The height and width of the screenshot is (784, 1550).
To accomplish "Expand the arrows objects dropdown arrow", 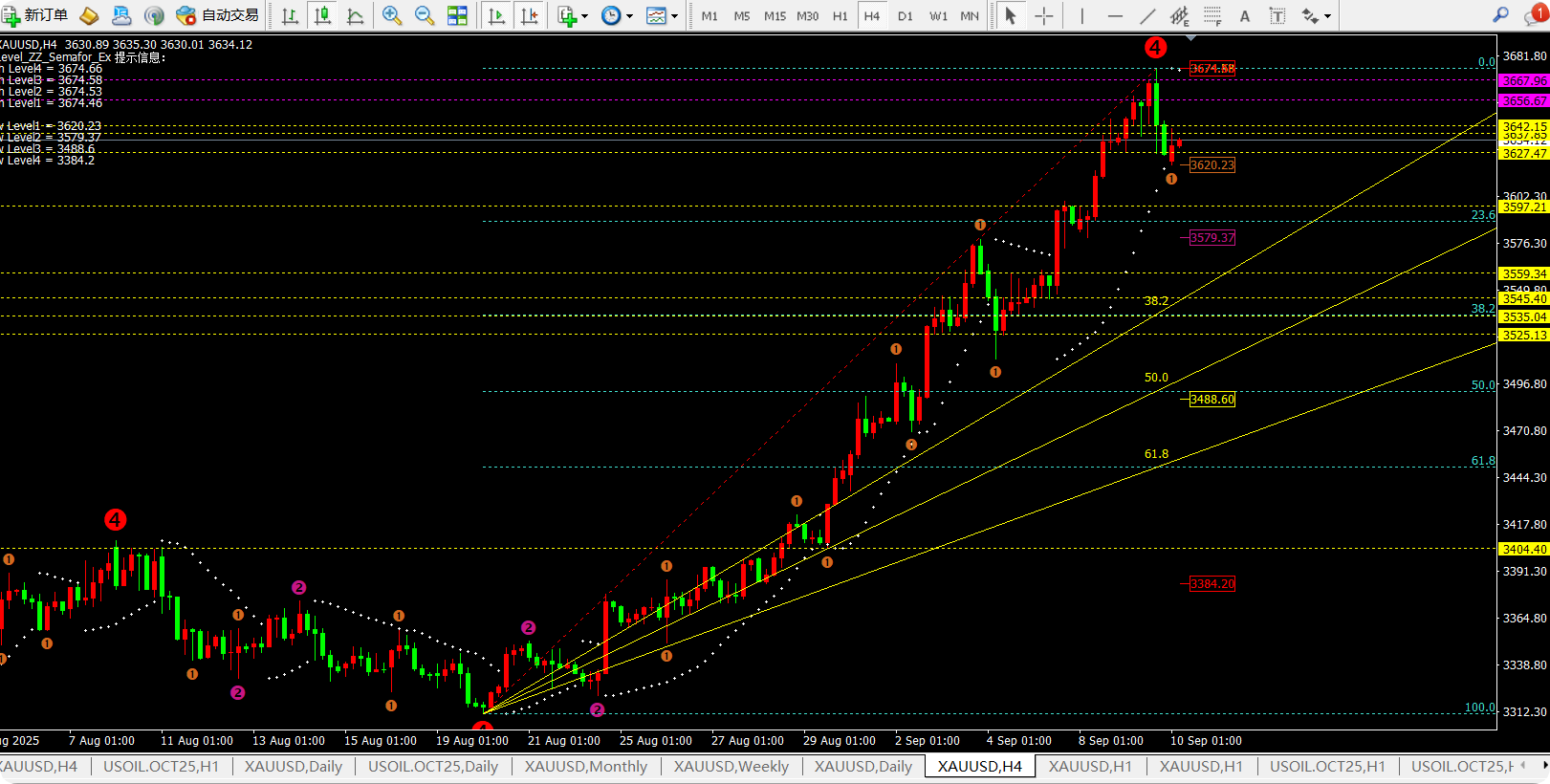I will pyautogui.click(x=1327, y=16).
